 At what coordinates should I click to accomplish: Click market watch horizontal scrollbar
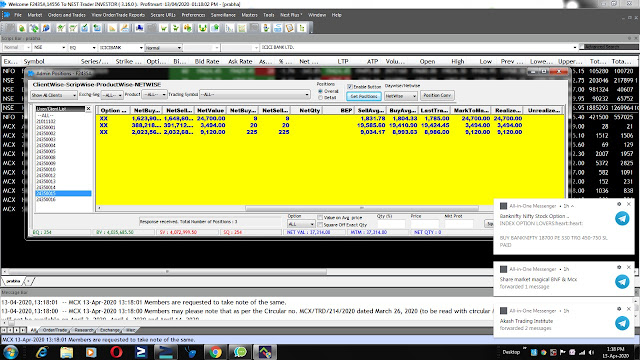(x=167, y=271)
